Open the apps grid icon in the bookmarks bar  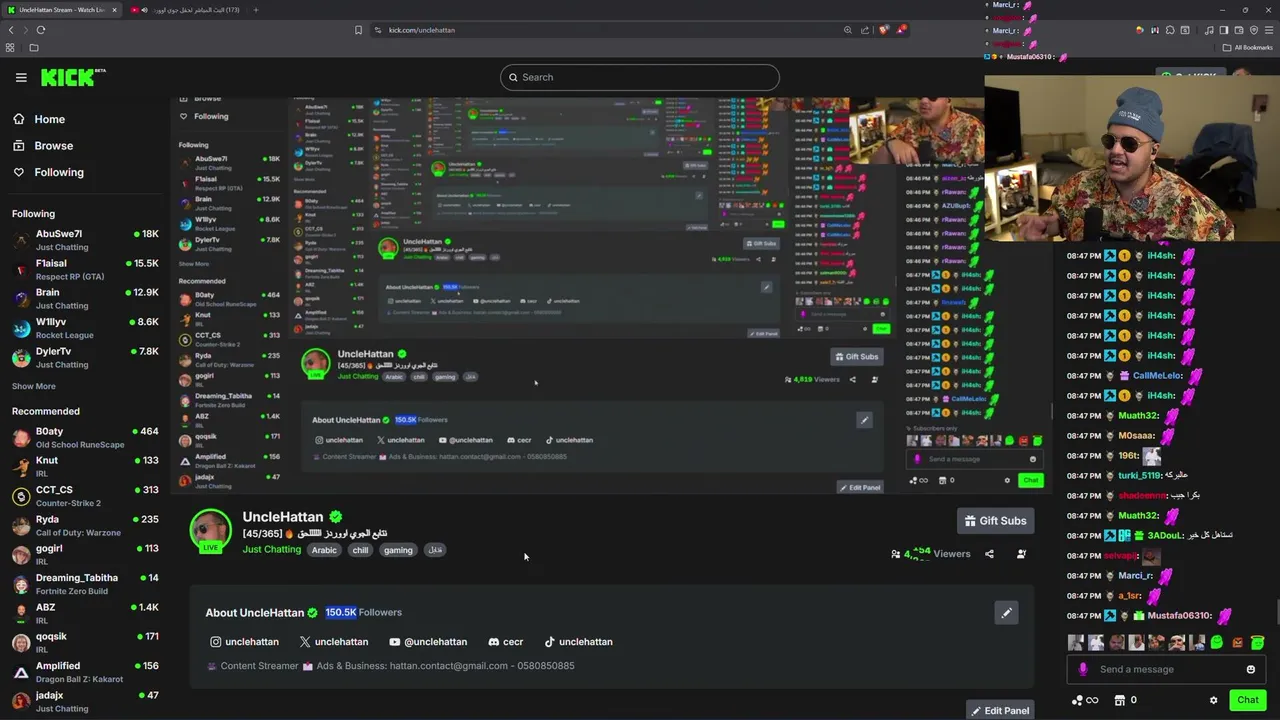click(x=10, y=48)
